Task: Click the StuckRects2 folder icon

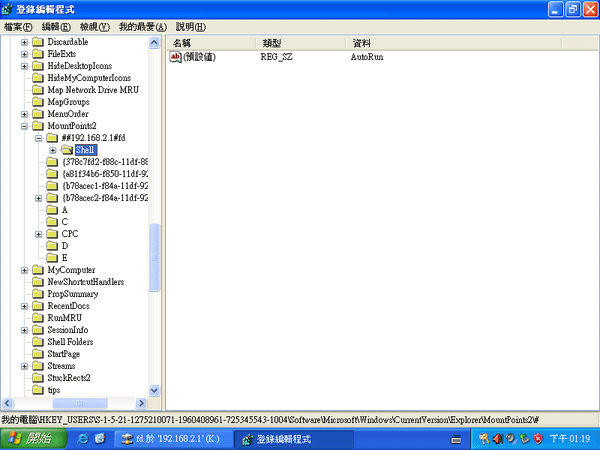Action: (x=38, y=378)
